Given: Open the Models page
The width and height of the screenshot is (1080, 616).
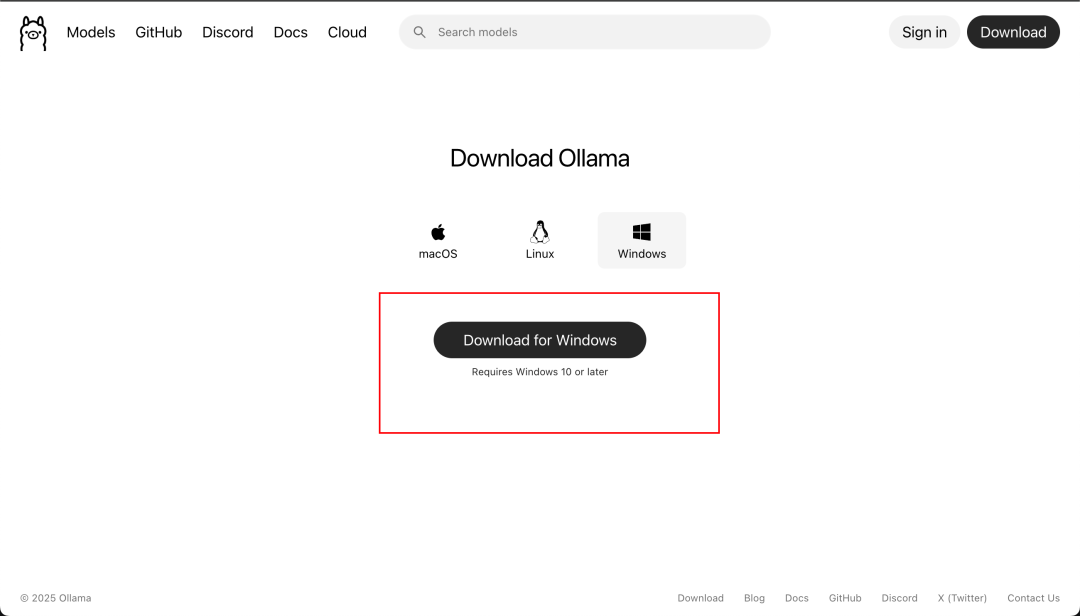Looking at the screenshot, I should pos(91,32).
